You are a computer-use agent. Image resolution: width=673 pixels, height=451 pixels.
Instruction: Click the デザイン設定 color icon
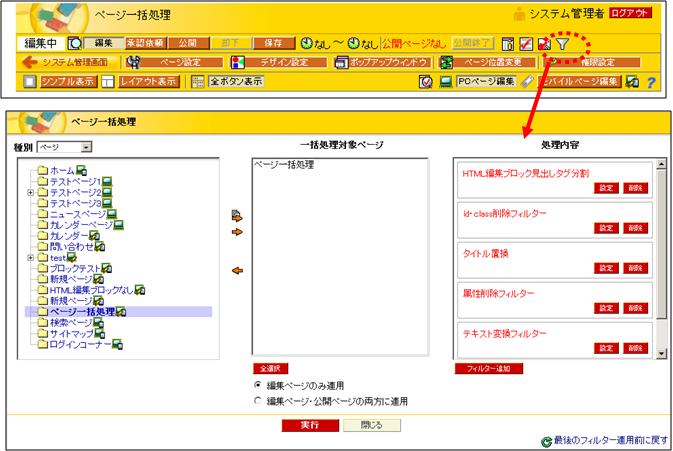[x=237, y=63]
